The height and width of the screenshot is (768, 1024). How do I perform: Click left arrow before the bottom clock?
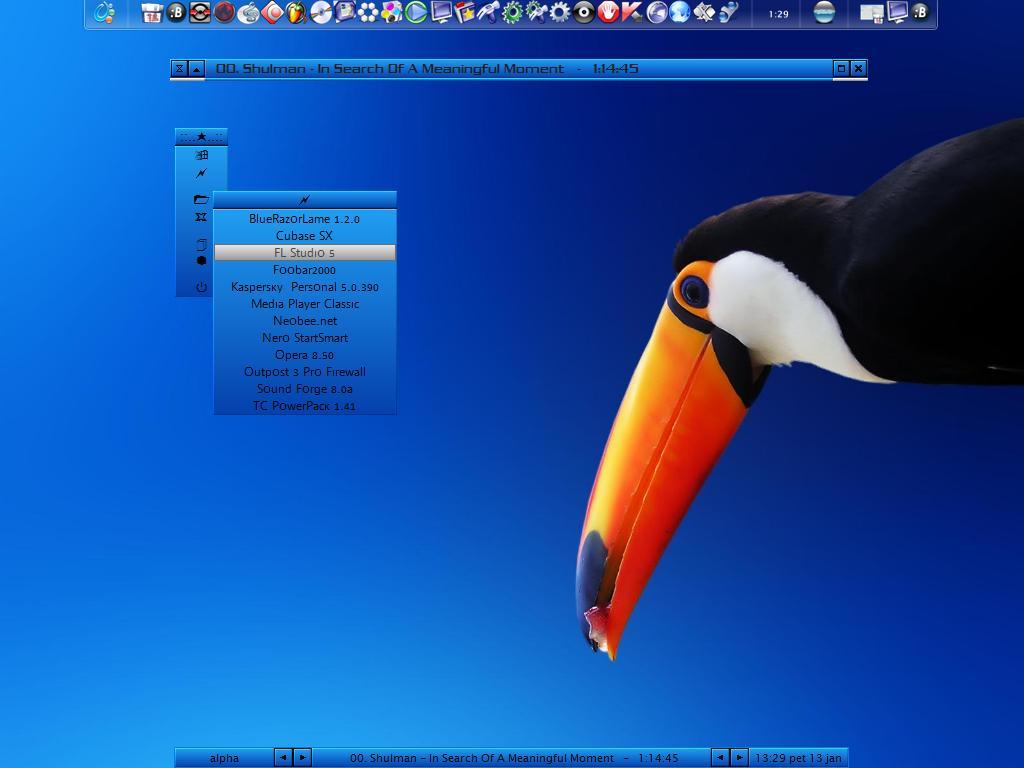720,758
